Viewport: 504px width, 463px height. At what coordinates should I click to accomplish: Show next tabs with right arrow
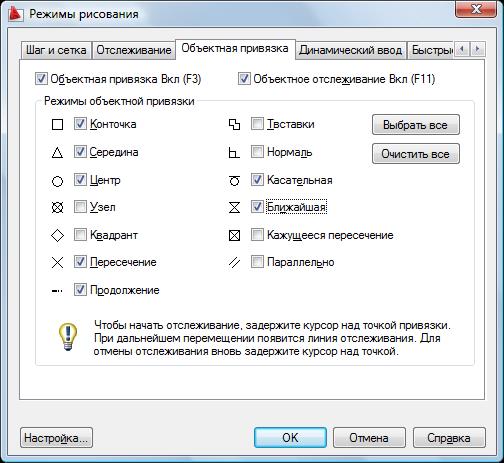tap(478, 49)
